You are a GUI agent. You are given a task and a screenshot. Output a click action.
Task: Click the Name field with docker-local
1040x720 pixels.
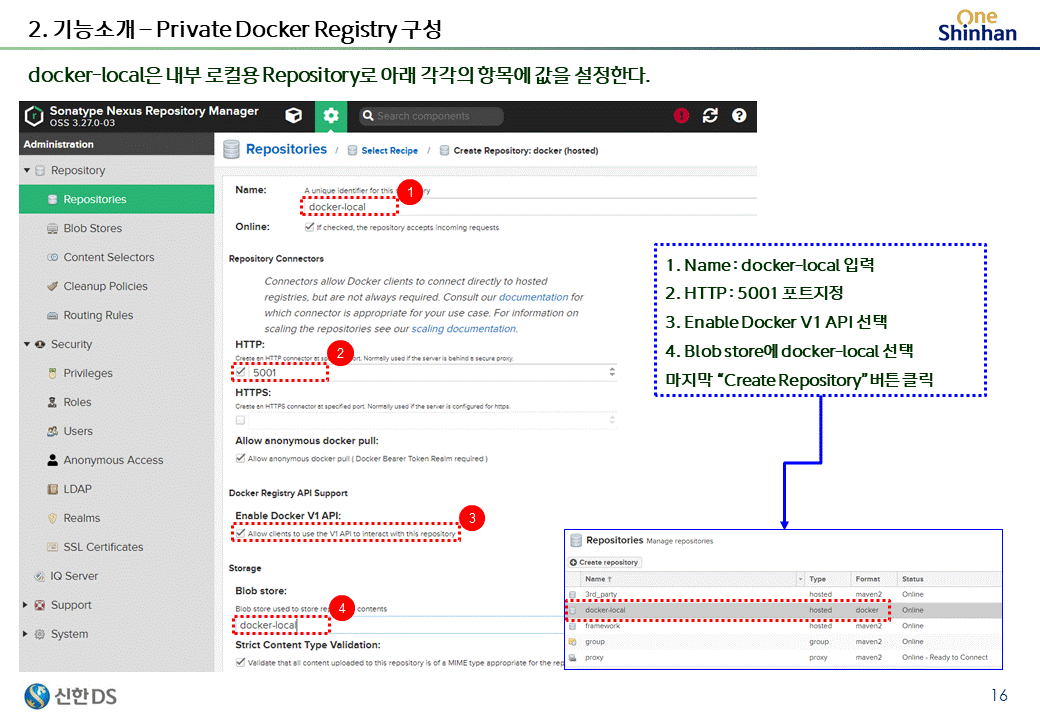tap(529, 207)
